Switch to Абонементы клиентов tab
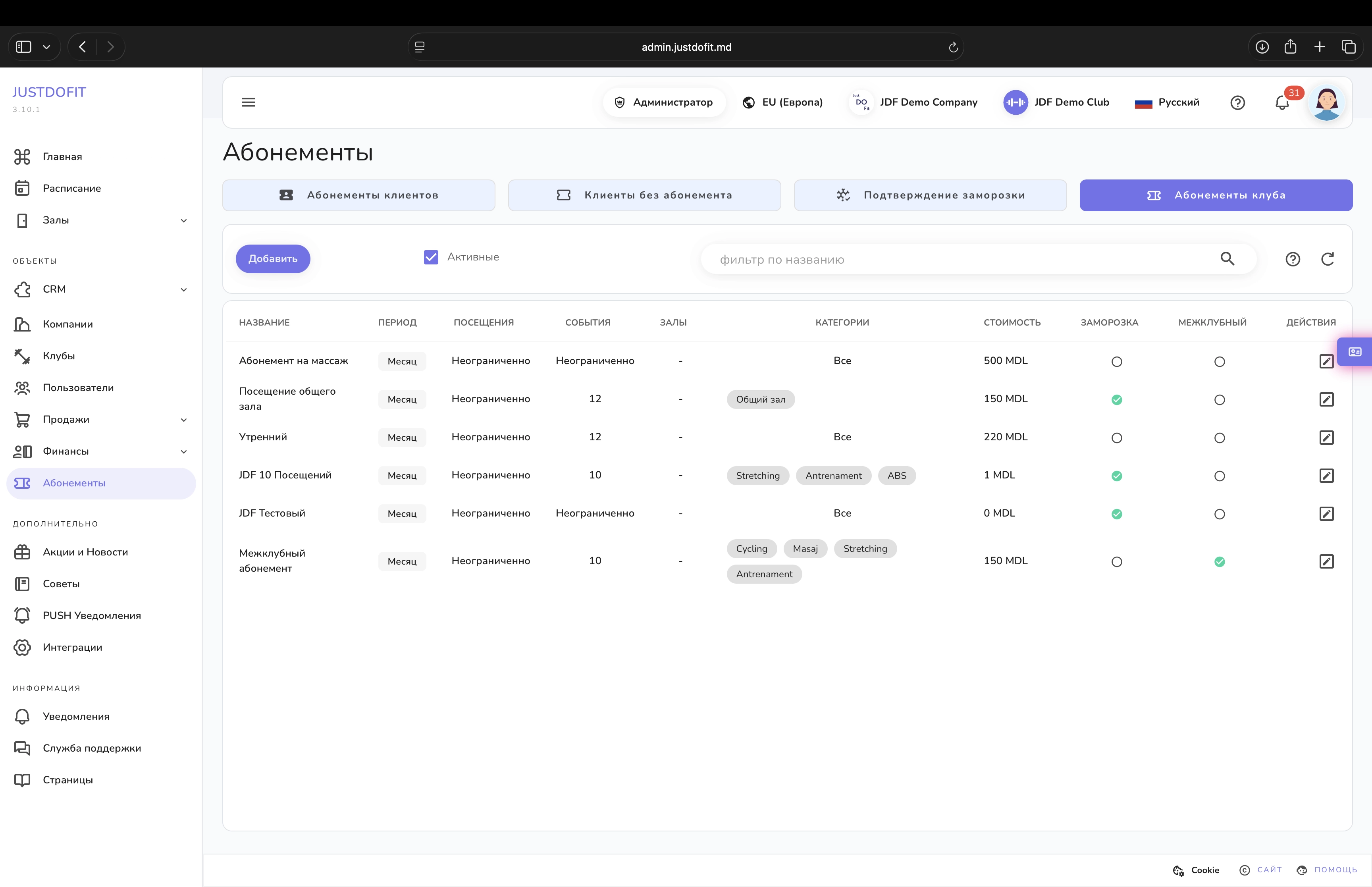This screenshot has height=887, width=1372. tap(359, 195)
